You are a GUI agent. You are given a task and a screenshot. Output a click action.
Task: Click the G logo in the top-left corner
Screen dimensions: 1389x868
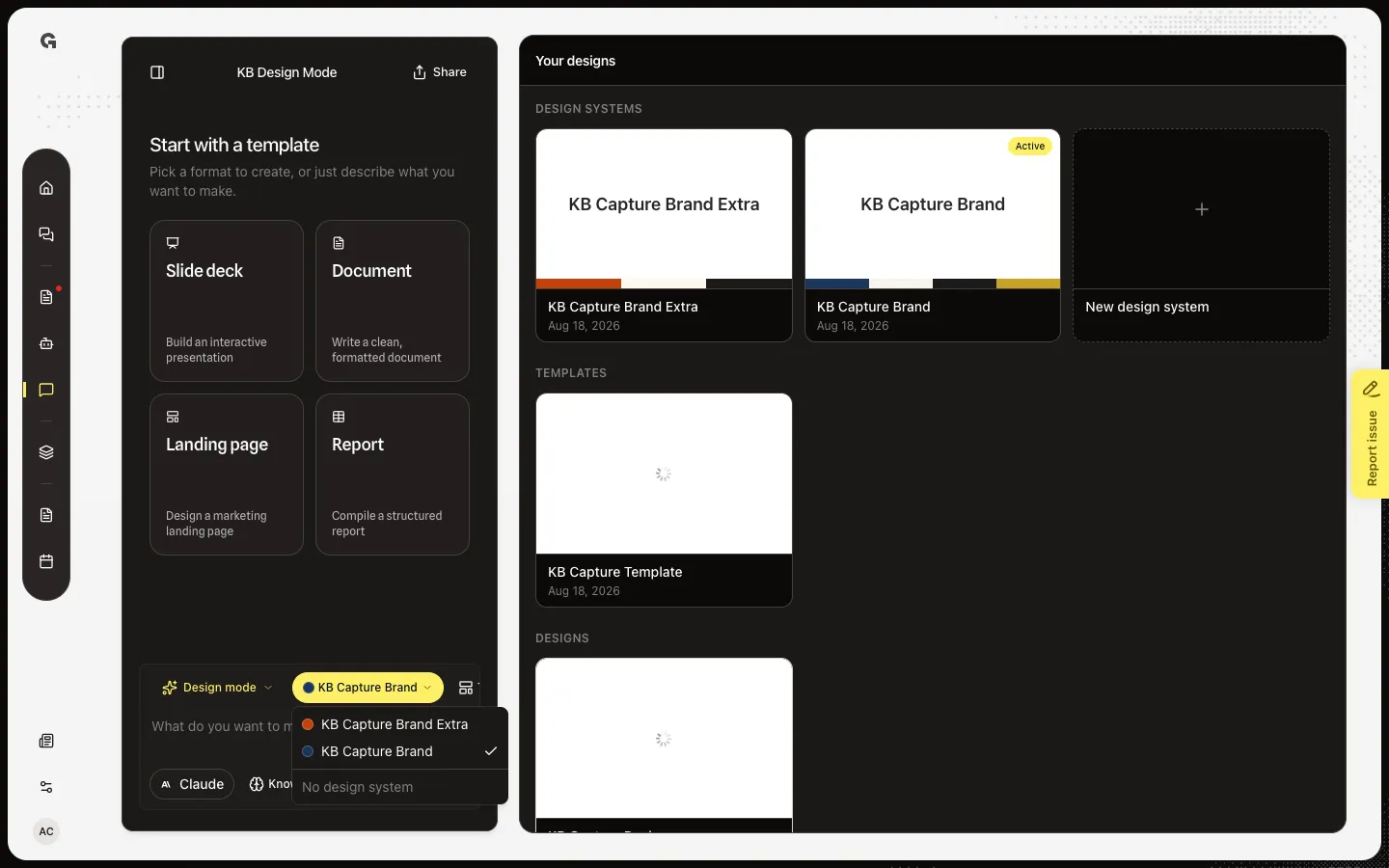48,41
